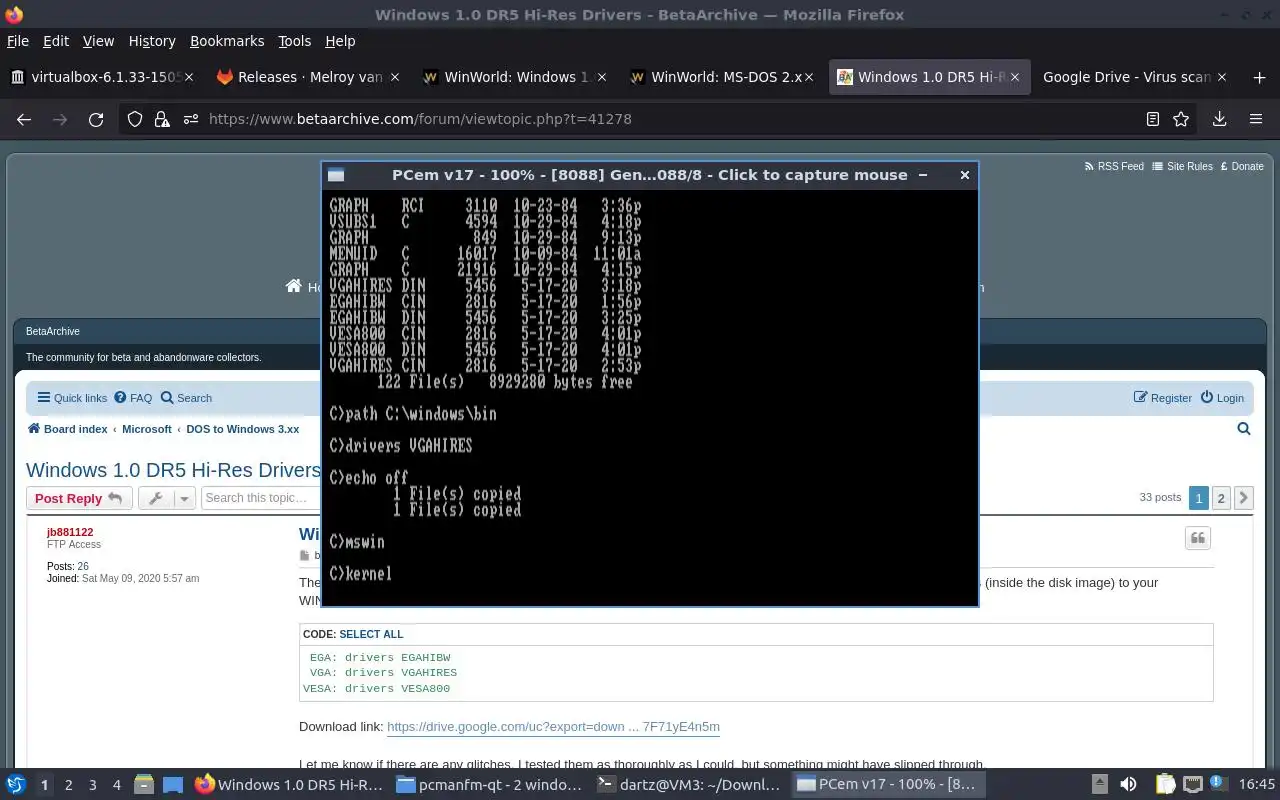Click Login link
This screenshot has height=800, width=1280.
tap(1222, 398)
